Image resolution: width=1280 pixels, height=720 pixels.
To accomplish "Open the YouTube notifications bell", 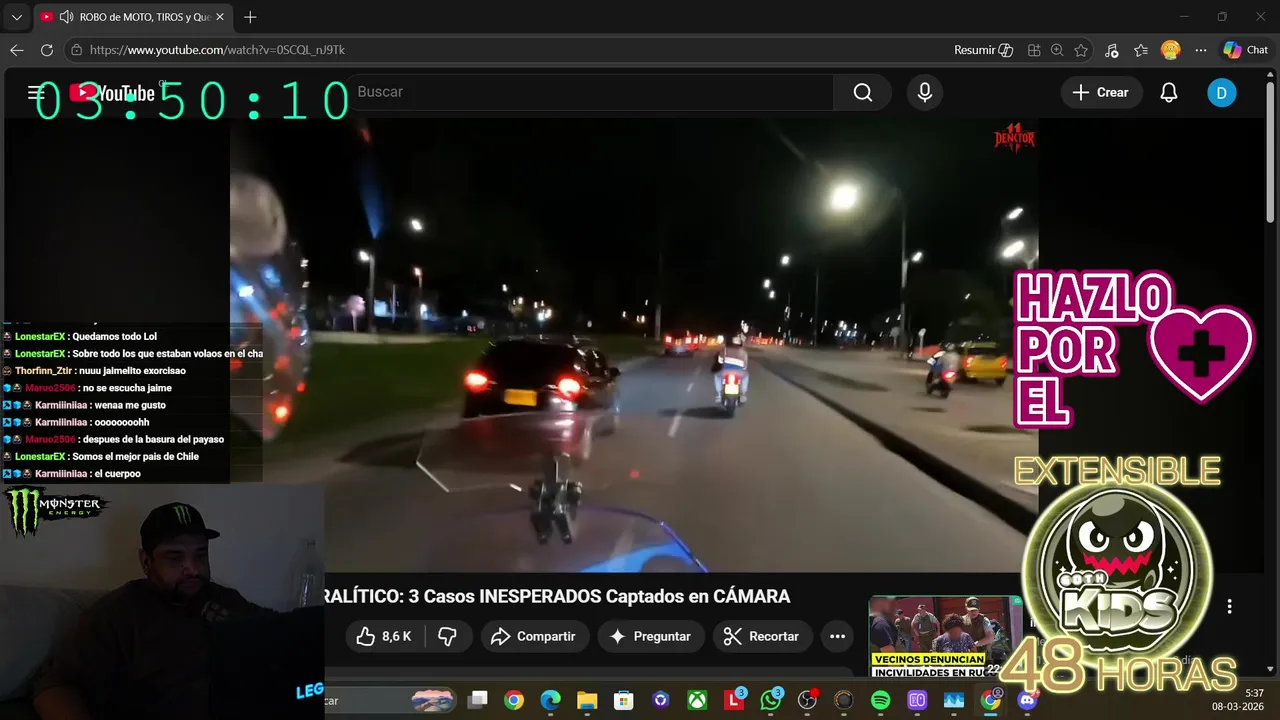I will pyautogui.click(x=1168, y=93).
